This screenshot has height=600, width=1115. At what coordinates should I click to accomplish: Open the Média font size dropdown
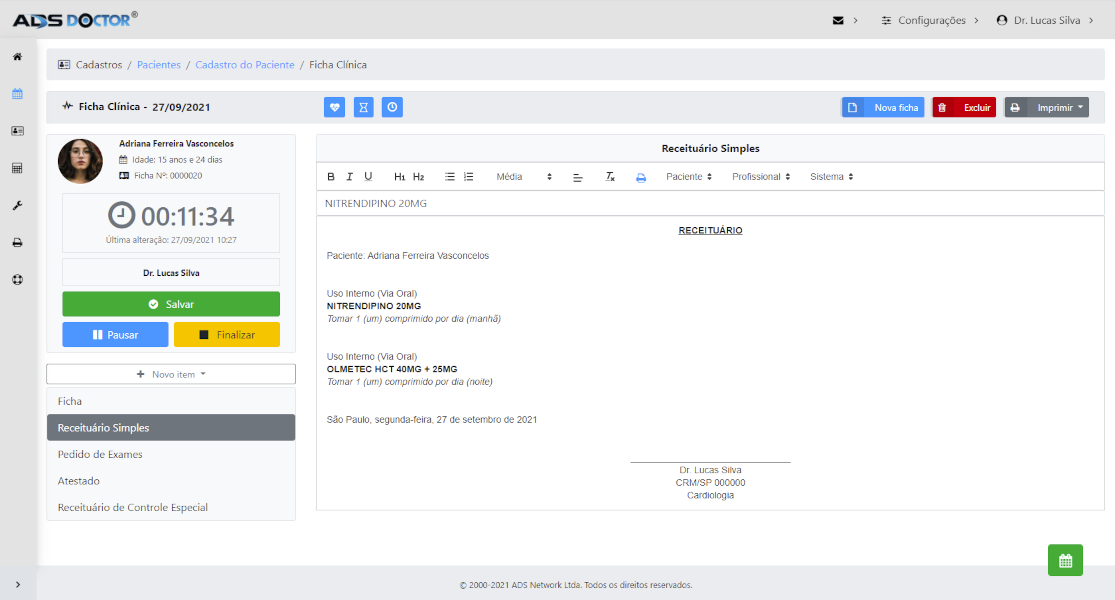click(x=523, y=176)
